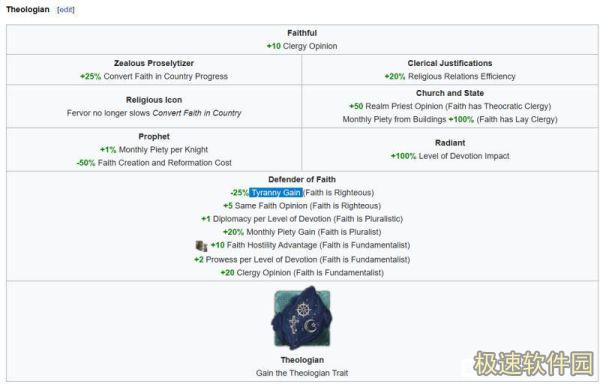Click the Church and State heading

tap(450, 93)
